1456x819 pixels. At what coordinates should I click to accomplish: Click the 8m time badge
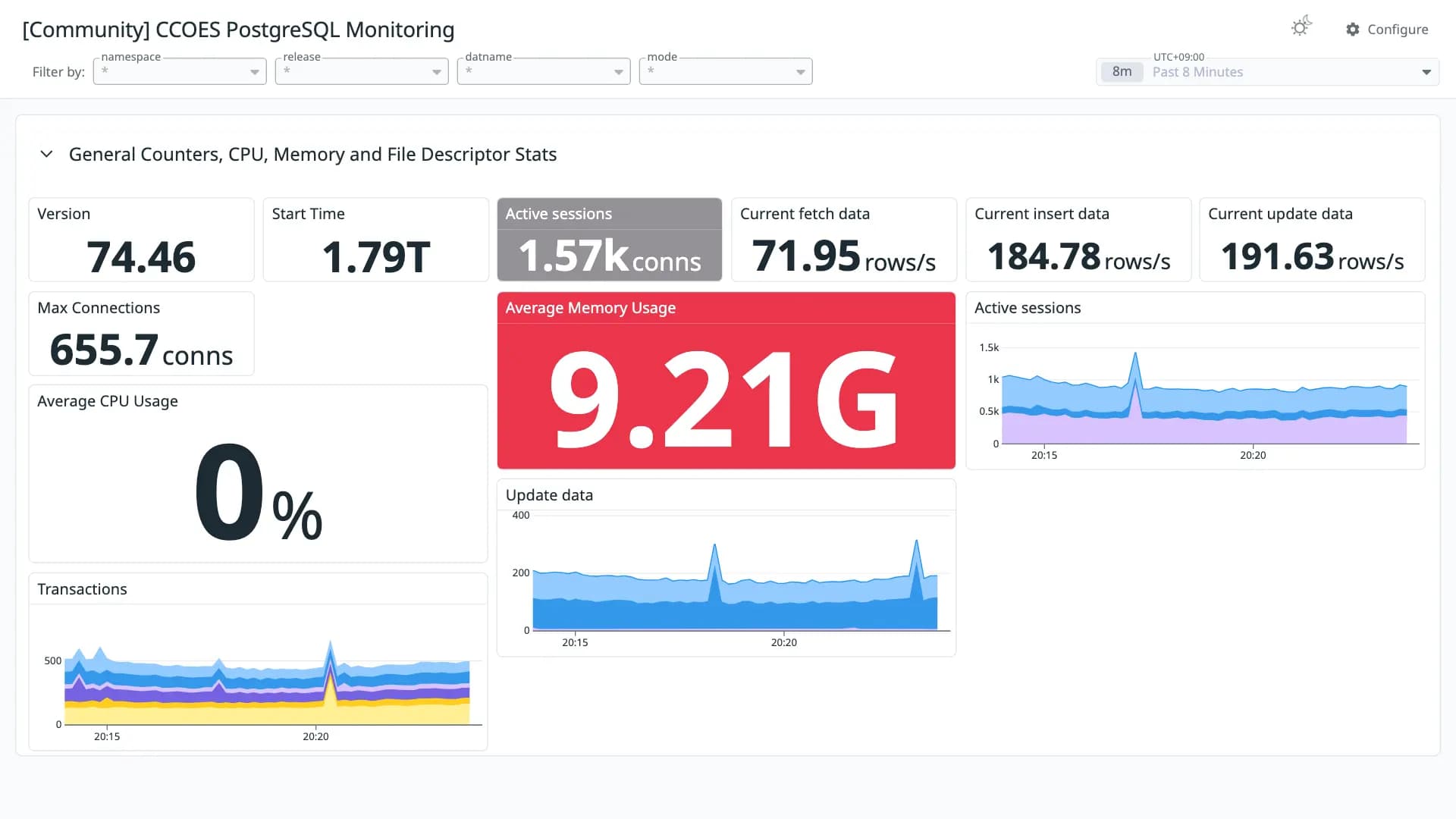tap(1122, 72)
